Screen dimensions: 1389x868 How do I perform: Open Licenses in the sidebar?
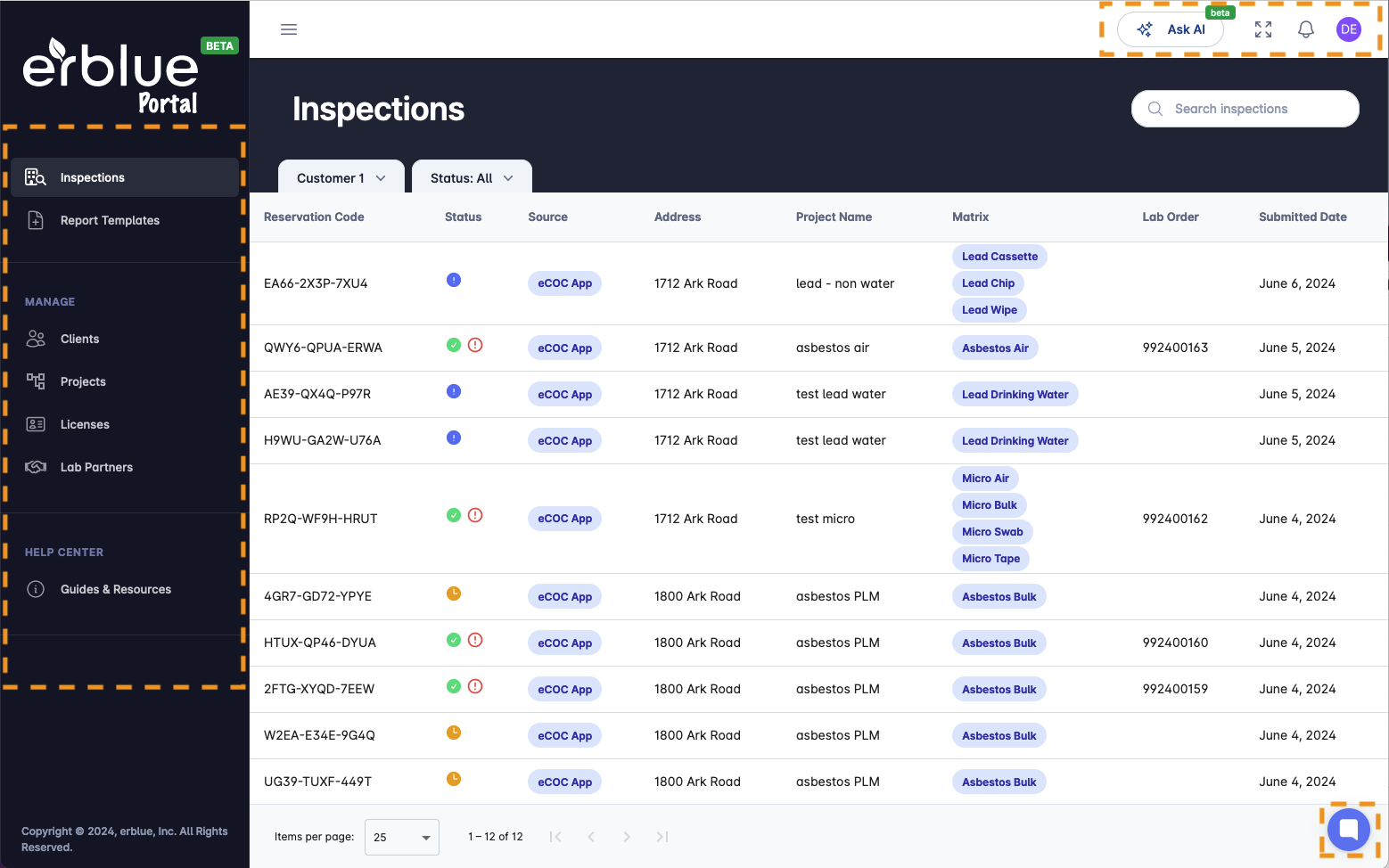tap(125, 424)
